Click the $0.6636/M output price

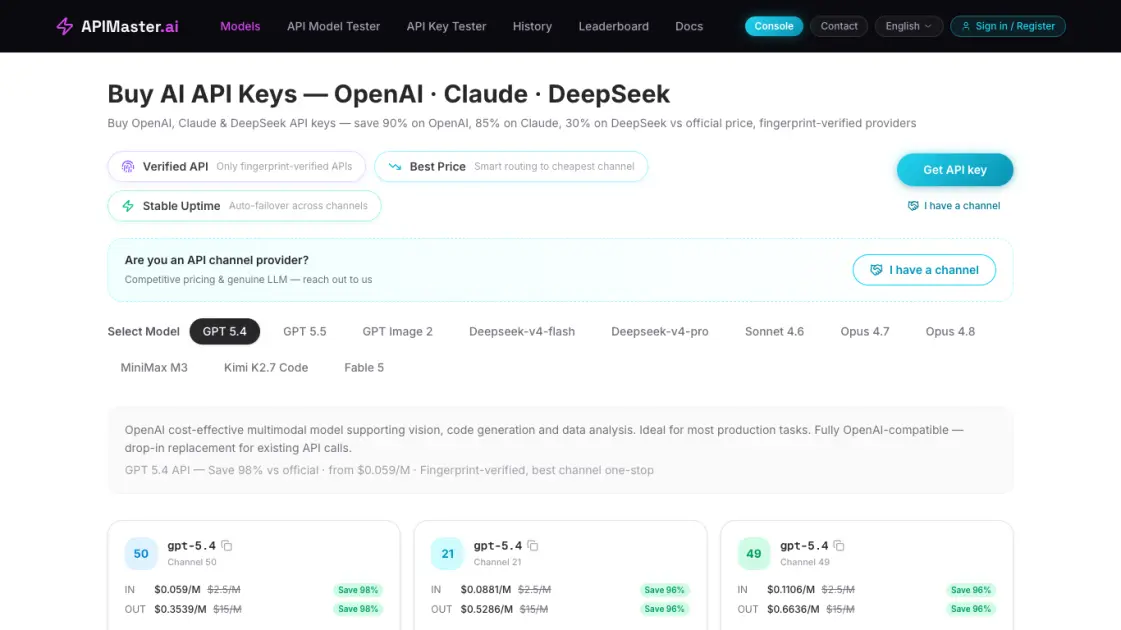(794, 609)
